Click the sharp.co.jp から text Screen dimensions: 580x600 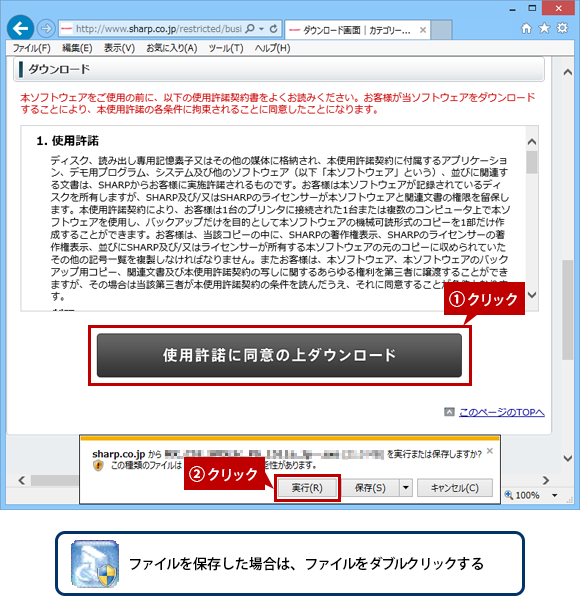pyautogui.click(x=127, y=454)
